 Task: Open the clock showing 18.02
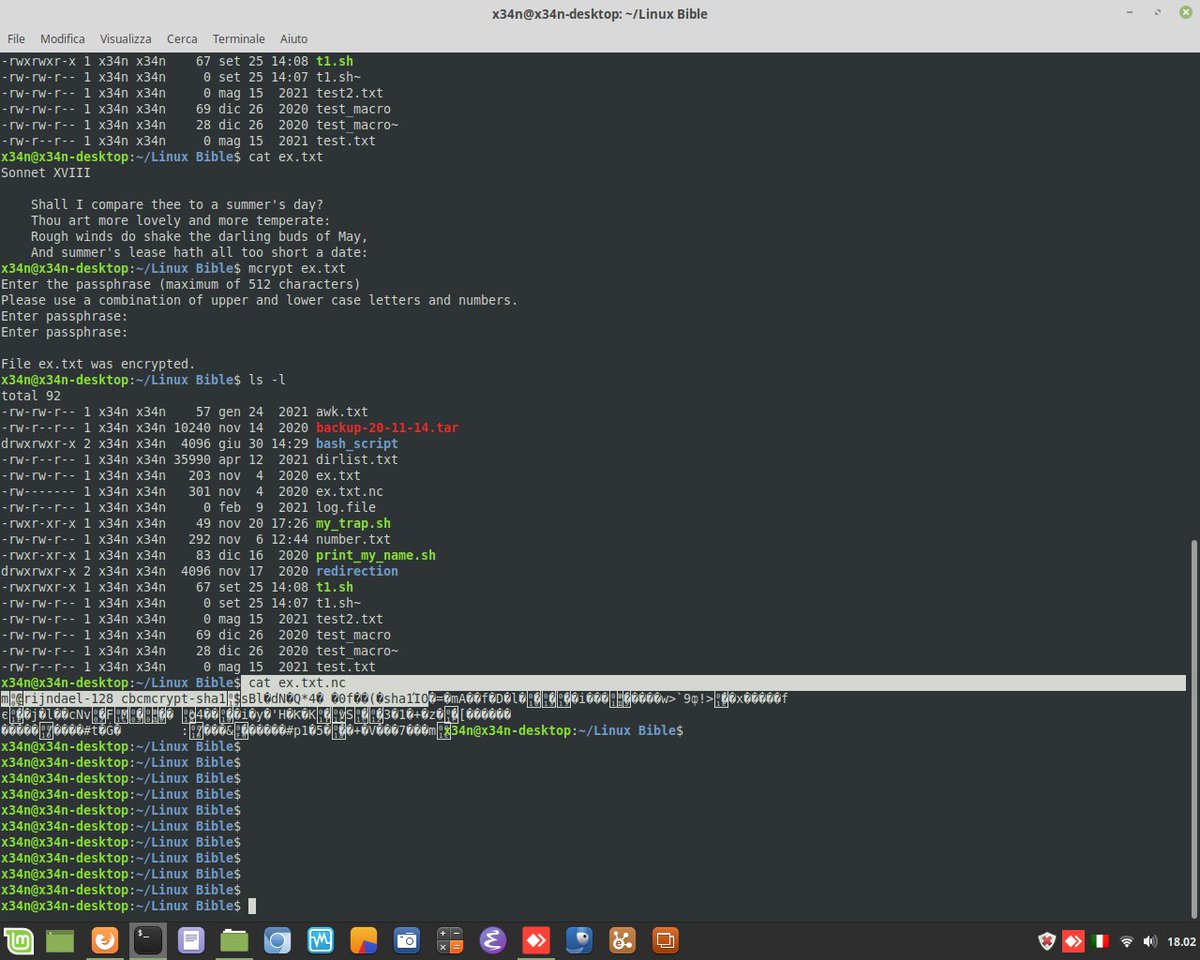pos(1181,941)
